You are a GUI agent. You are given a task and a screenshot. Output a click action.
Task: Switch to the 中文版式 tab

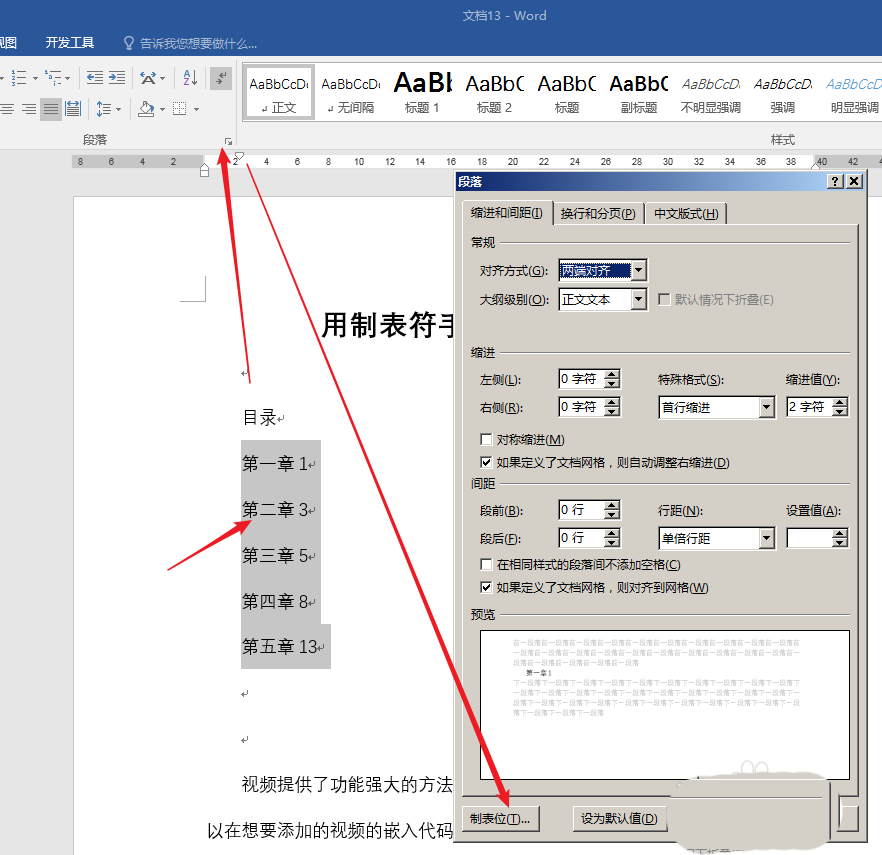(x=685, y=214)
